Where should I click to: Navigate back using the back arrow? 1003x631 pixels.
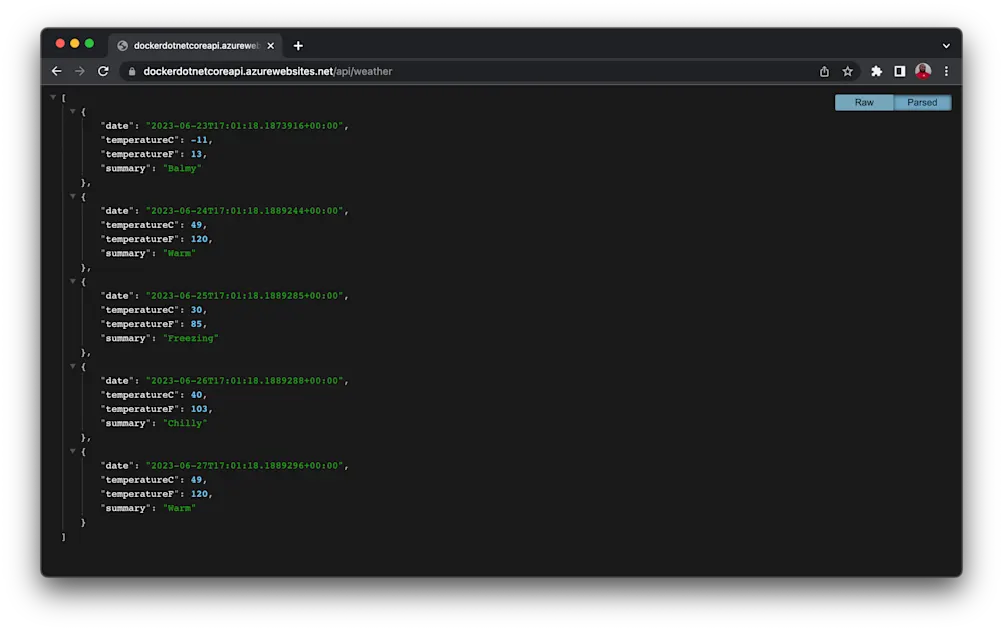click(56, 71)
